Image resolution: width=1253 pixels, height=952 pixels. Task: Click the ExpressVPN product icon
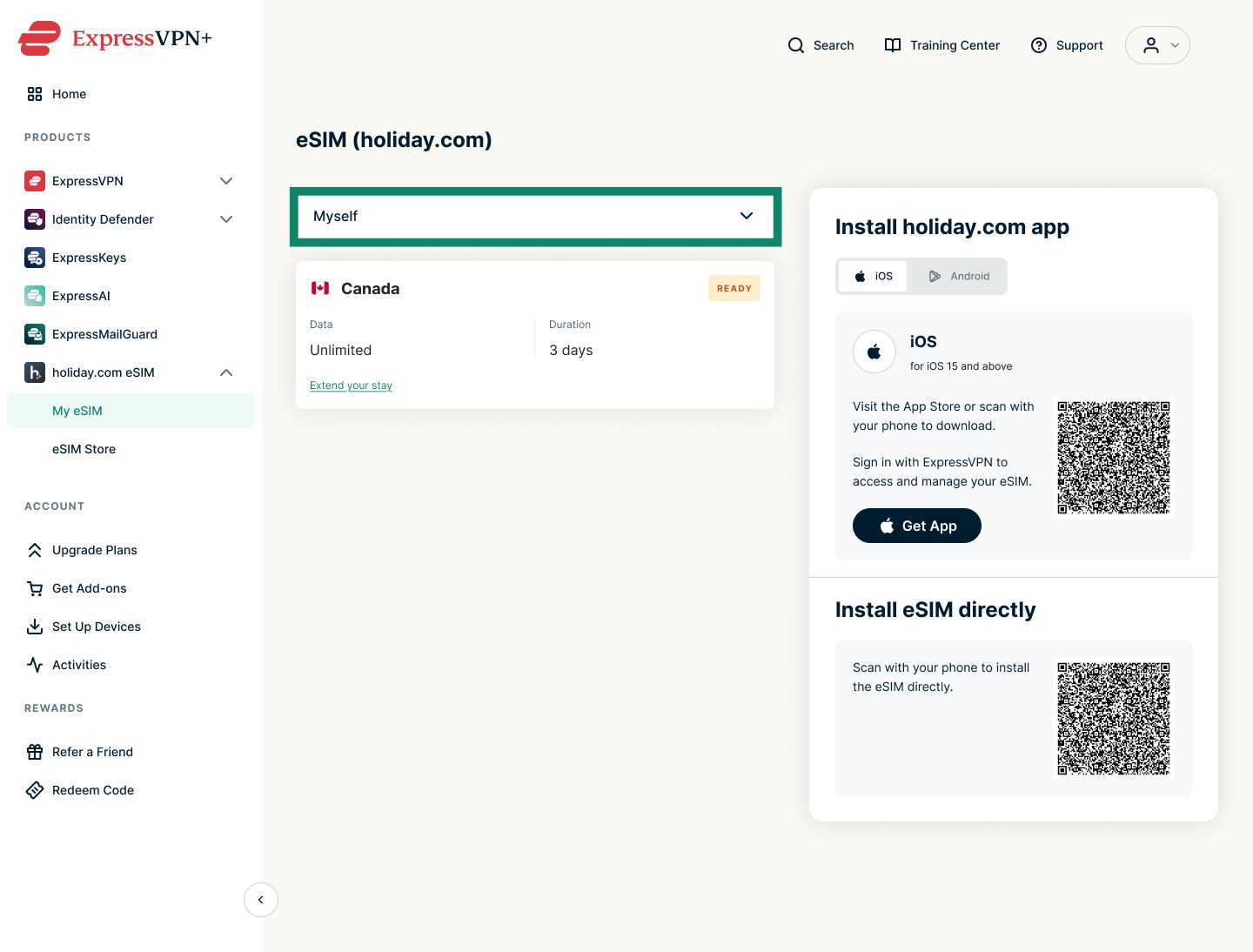click(35, 181)
